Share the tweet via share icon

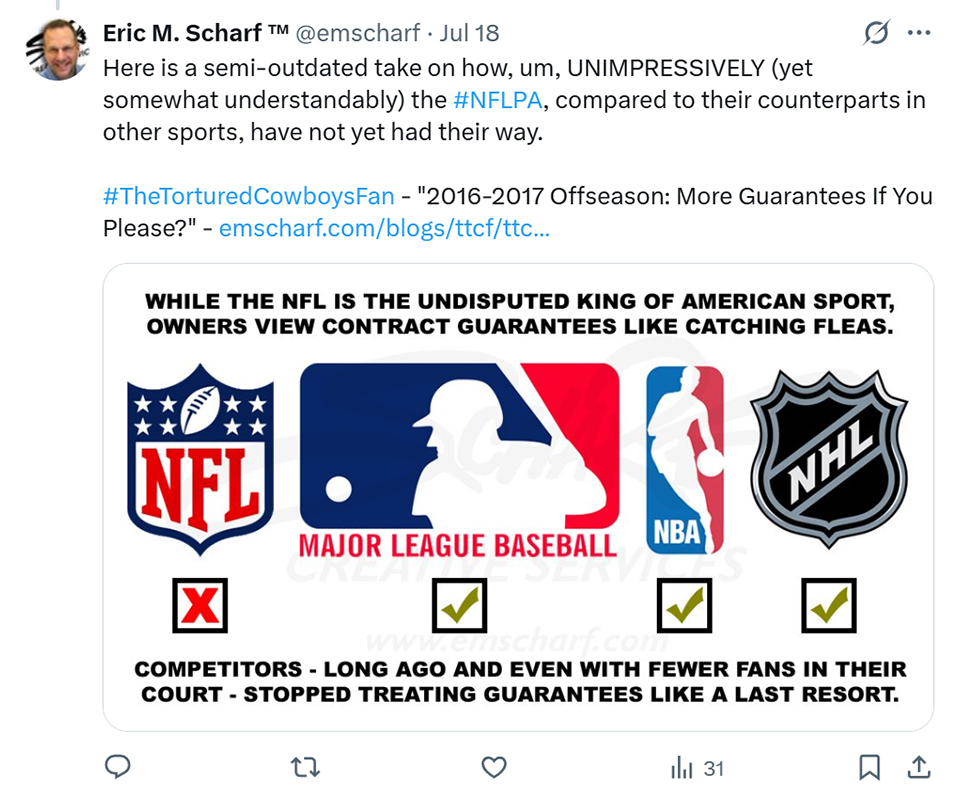(917, 767)
